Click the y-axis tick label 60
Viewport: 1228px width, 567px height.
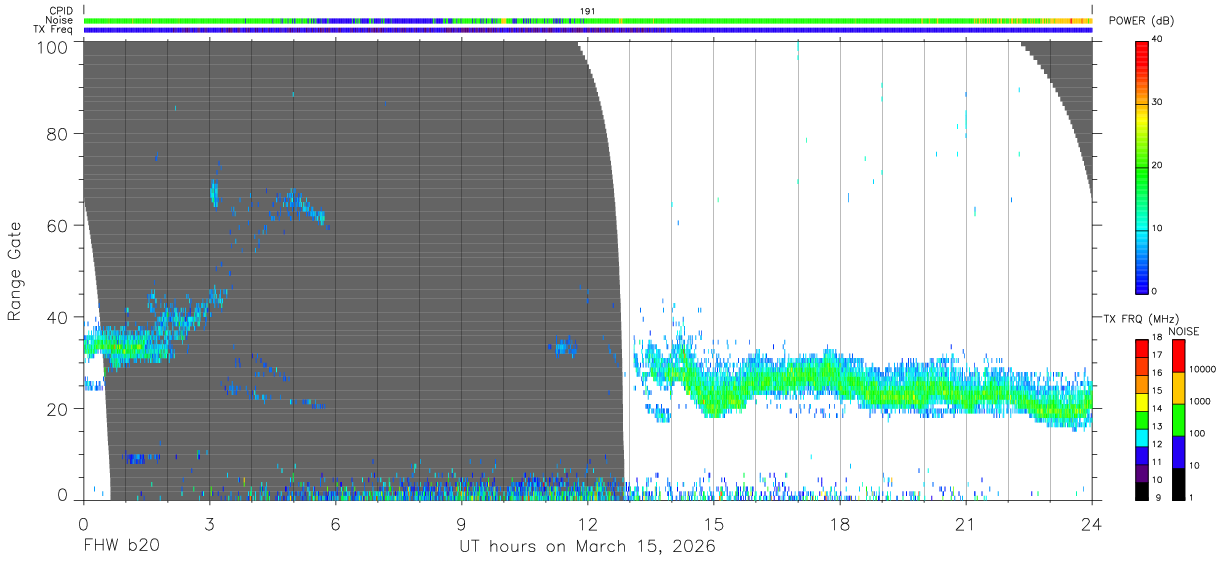point(59,226)
